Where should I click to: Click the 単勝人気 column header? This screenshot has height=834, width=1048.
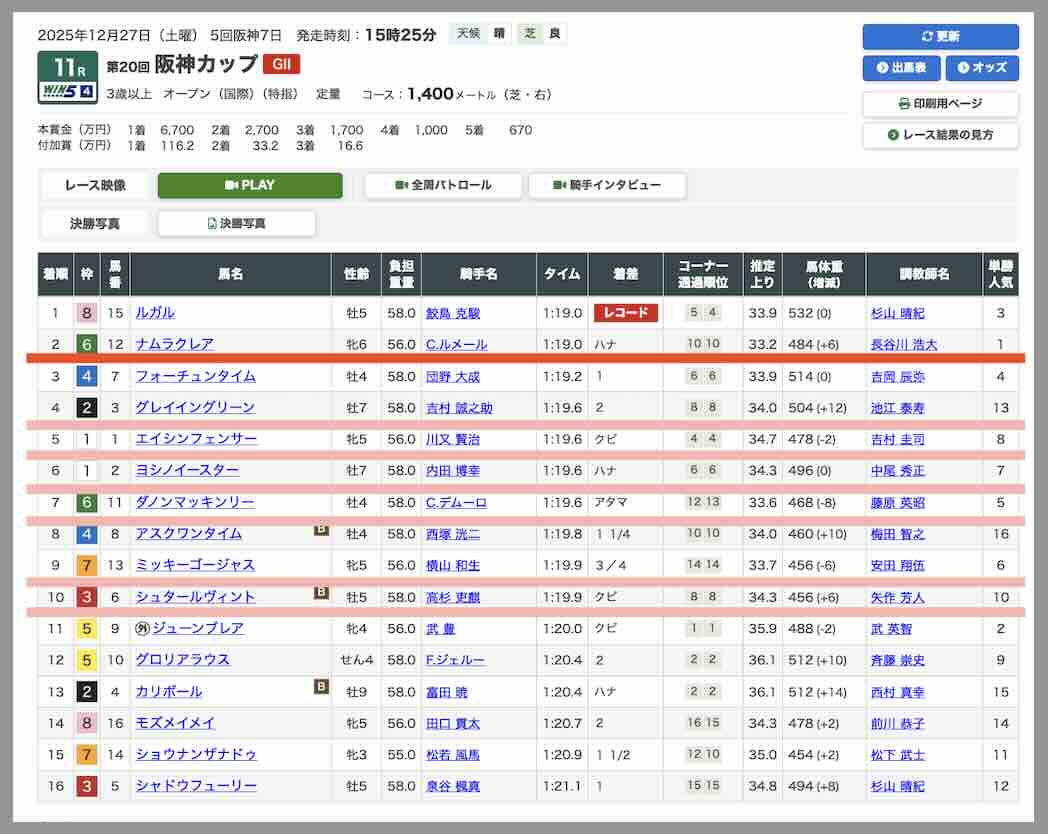coord(1000,274)
